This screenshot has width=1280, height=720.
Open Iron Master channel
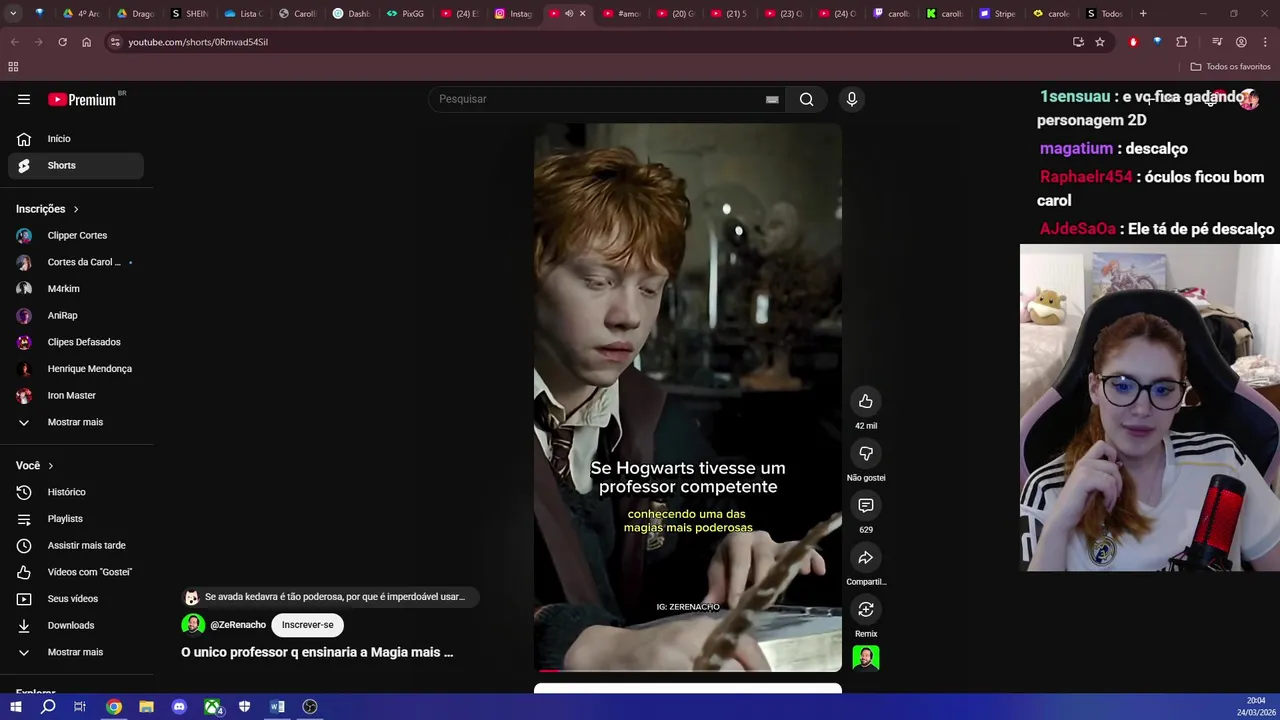76,395
